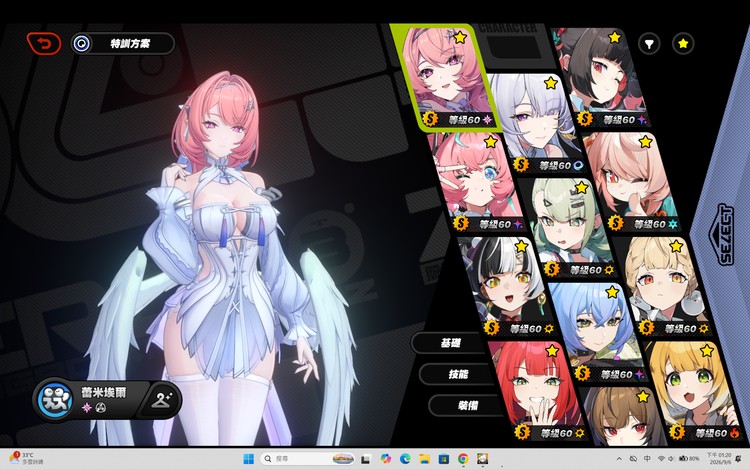The width and height of the screenshot is (750, 469).
Task: Select the red-haired laughing character card
Action: pyautogui.click(x=538, y=391)
